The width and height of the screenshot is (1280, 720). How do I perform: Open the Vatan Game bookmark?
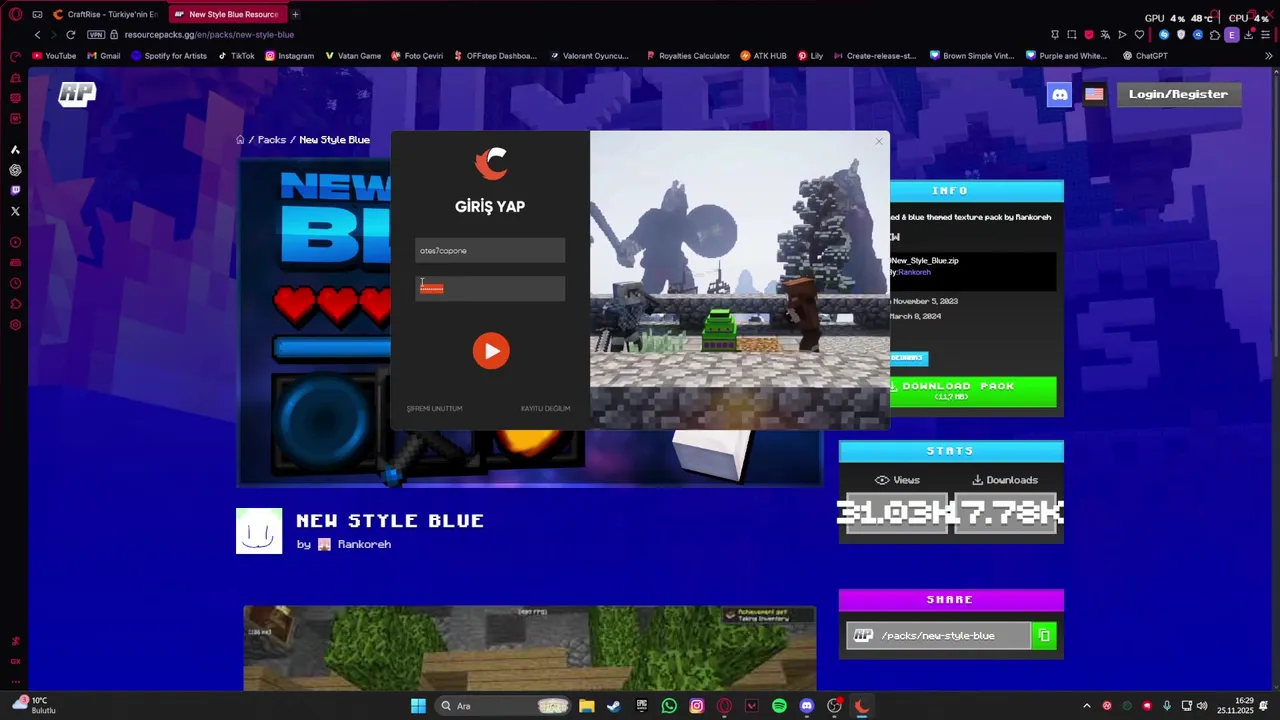pos(353,56)
